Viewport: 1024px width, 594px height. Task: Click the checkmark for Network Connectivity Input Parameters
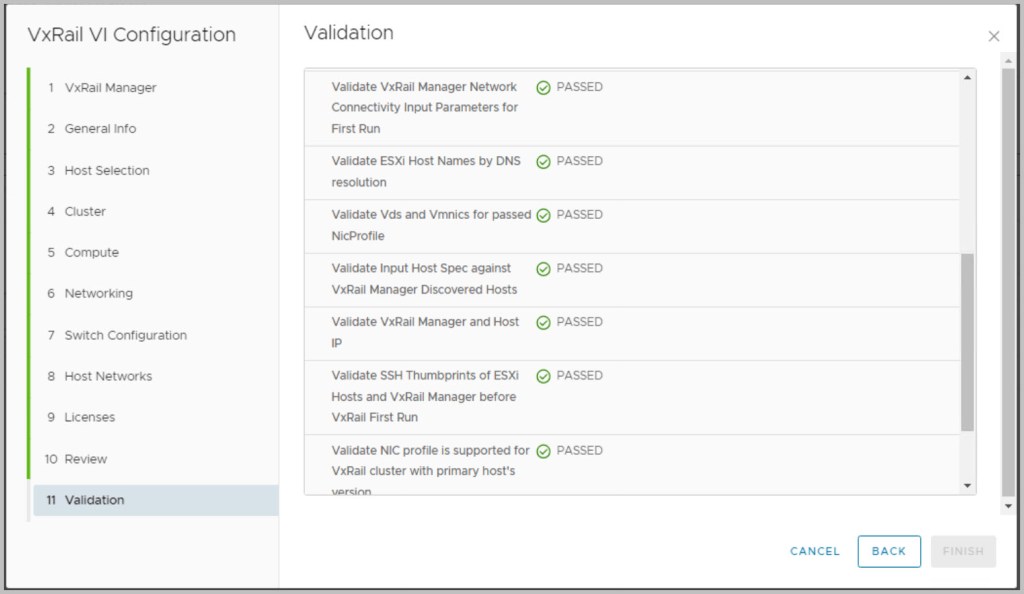tap(543, 88)
